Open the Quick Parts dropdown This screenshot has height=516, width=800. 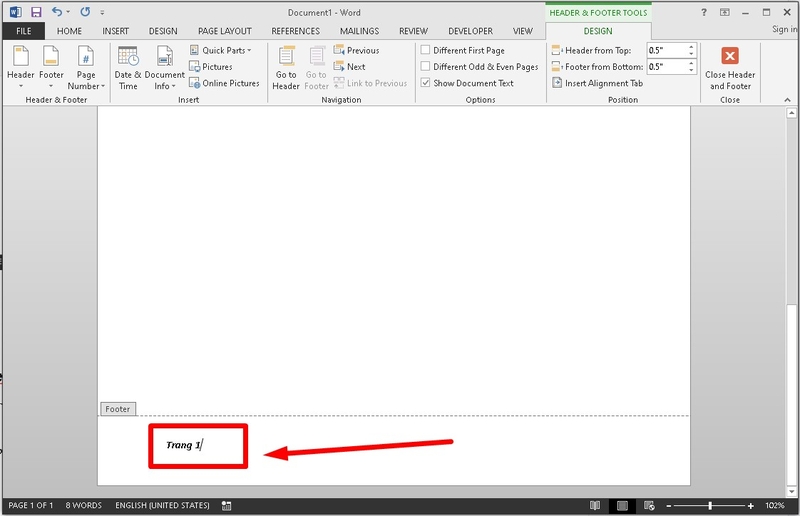221,51
